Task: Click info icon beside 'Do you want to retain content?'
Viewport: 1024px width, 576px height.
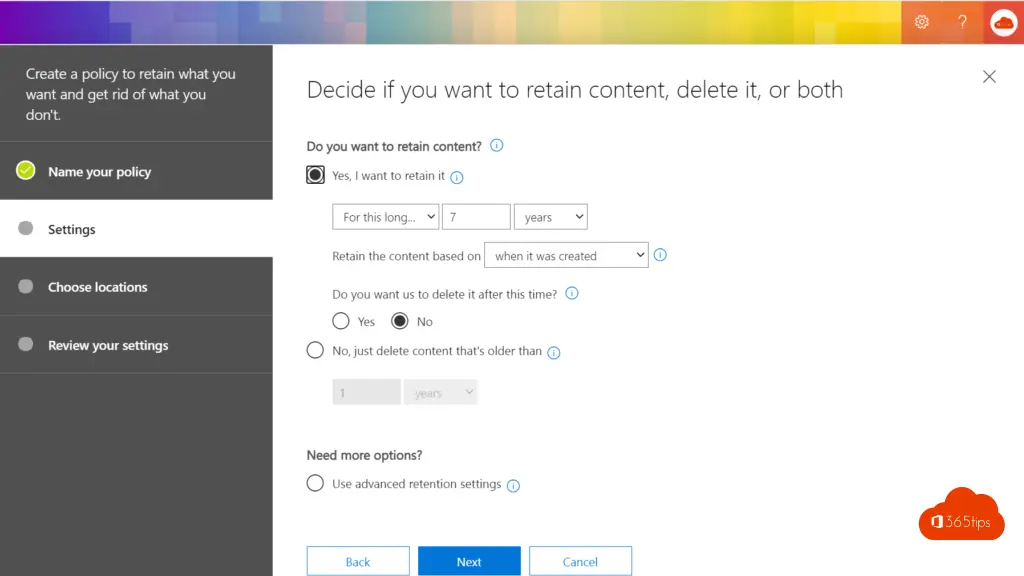Action: [497, 145]
